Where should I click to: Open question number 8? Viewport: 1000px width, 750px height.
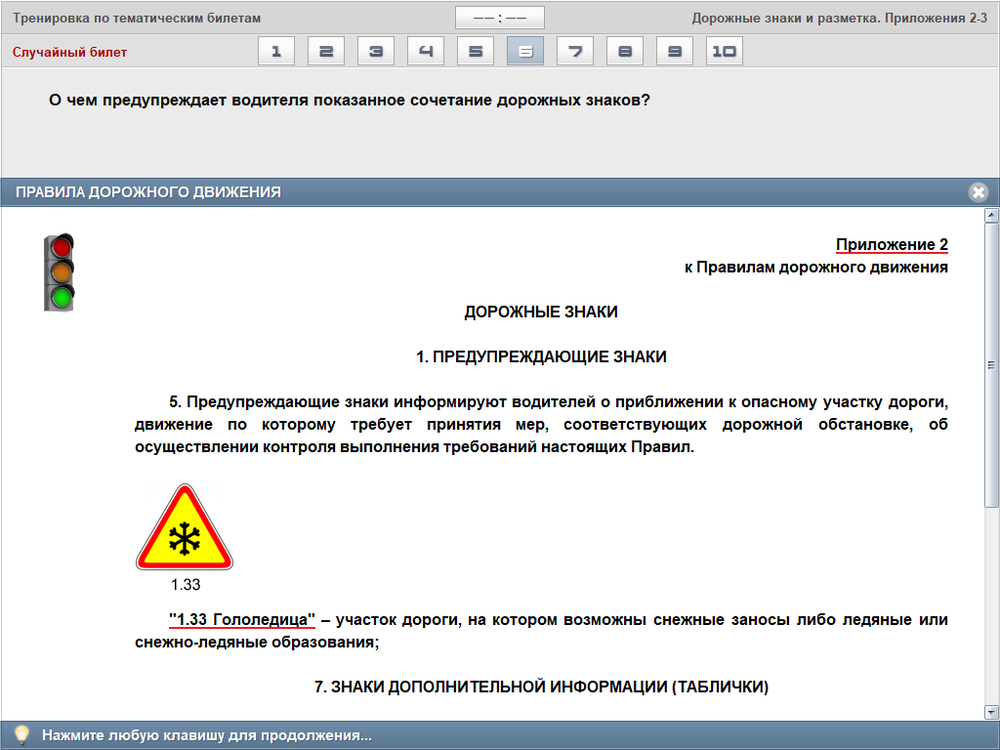click(x=625, y=51)
